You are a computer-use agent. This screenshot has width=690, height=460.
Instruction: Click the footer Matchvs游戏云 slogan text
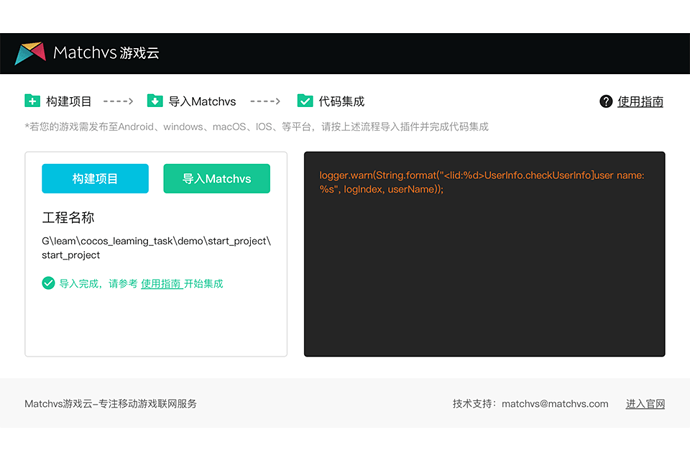(110, 404)
